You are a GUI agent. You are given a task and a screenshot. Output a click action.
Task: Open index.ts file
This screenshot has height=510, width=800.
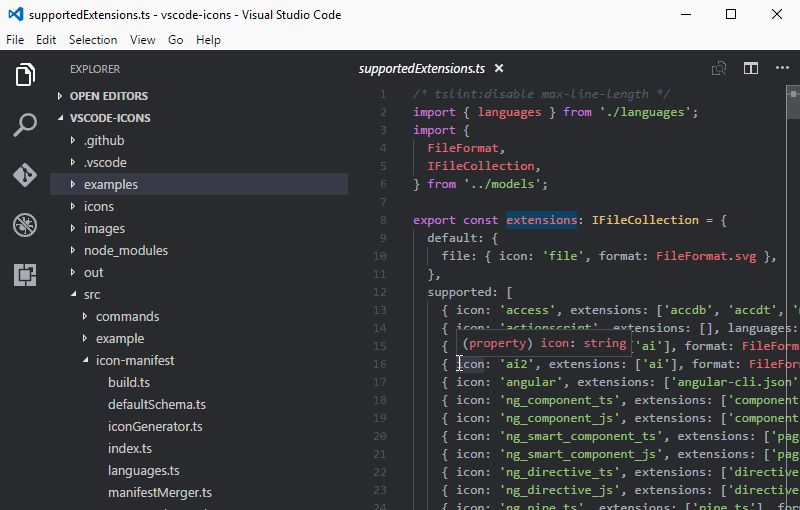130,448
